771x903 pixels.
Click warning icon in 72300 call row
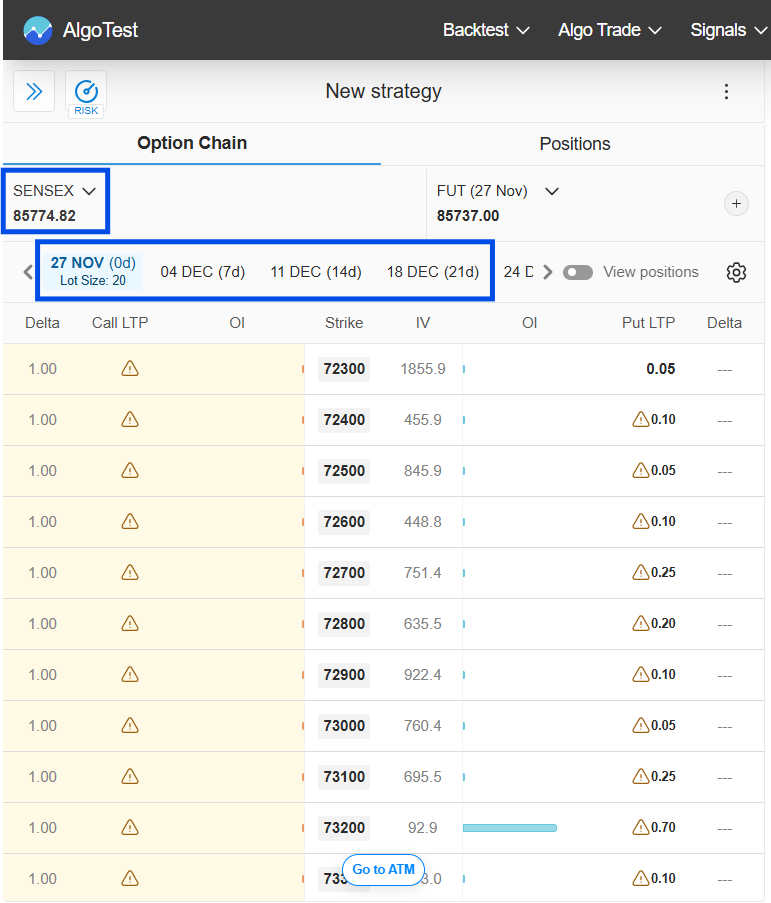(129, 369)
